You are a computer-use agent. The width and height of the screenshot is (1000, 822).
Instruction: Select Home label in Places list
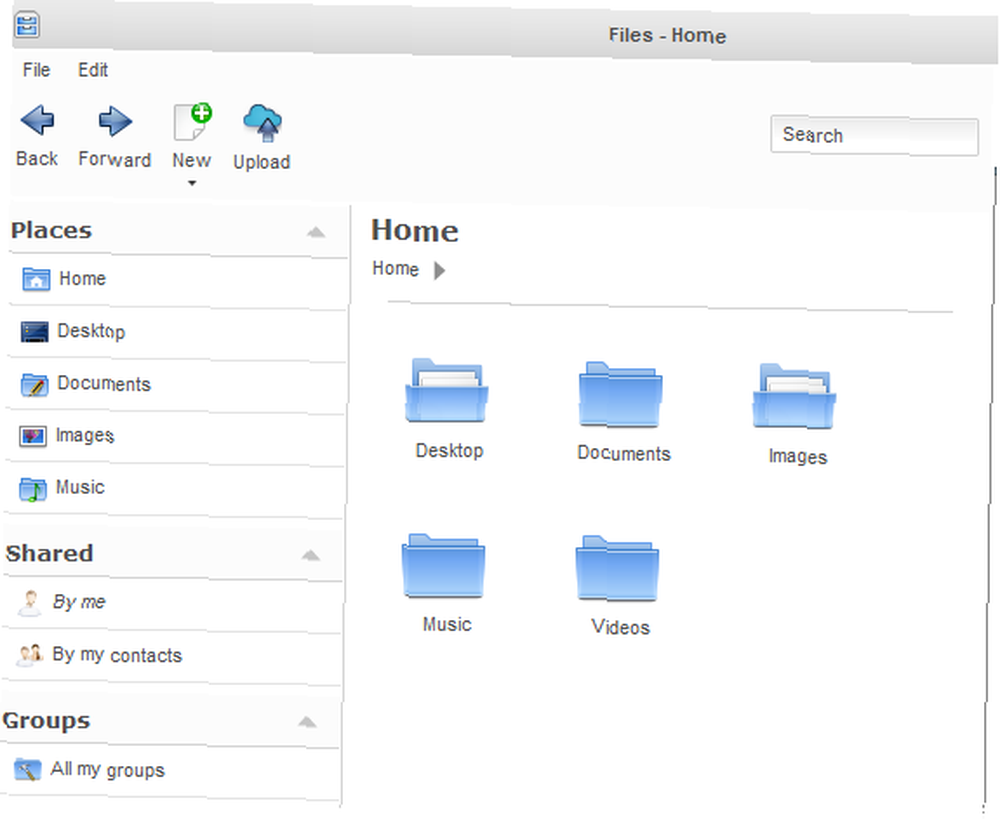tap(82, 279)
